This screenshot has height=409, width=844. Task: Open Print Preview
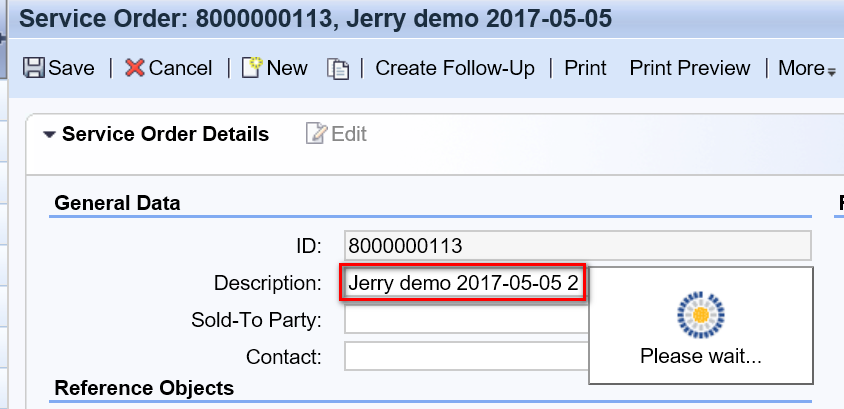click(x=690, y=68)
